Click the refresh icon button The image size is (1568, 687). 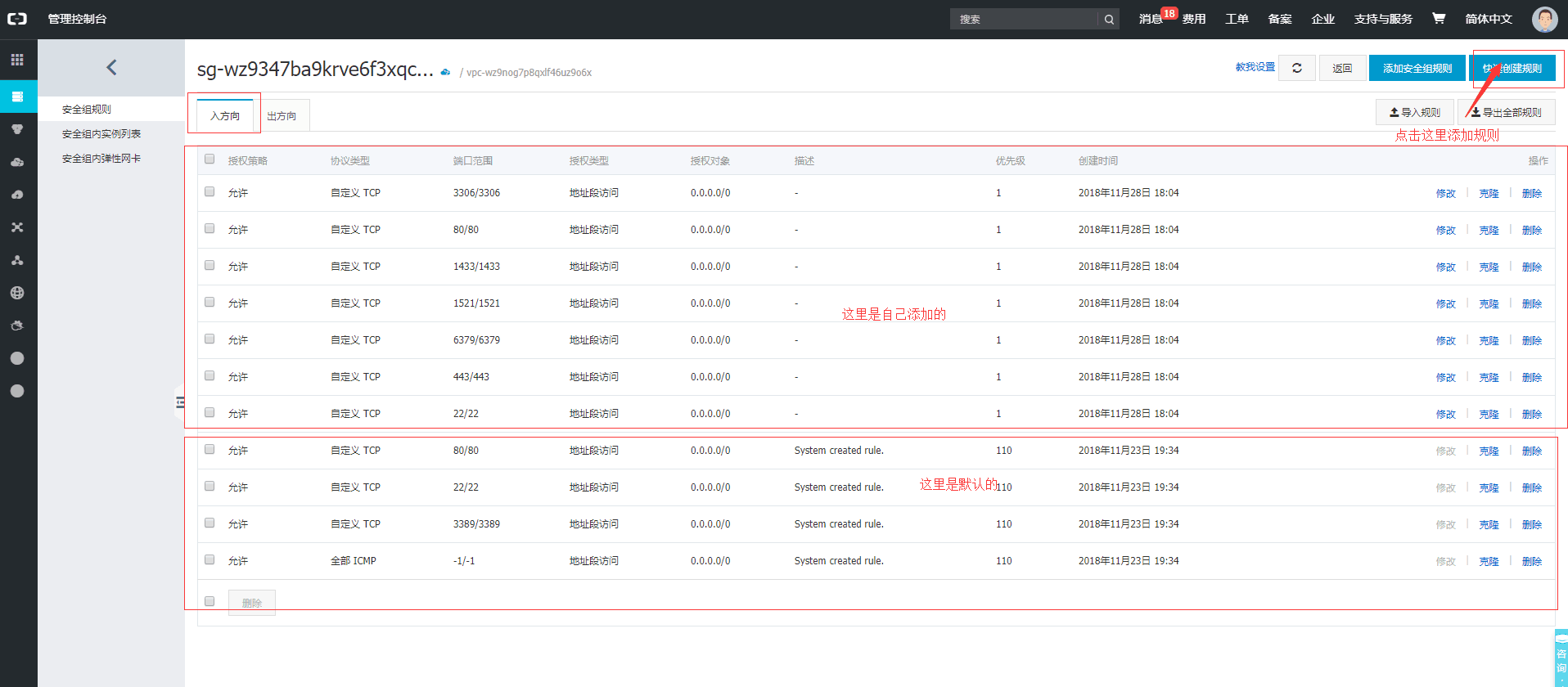pos(1297,68)
